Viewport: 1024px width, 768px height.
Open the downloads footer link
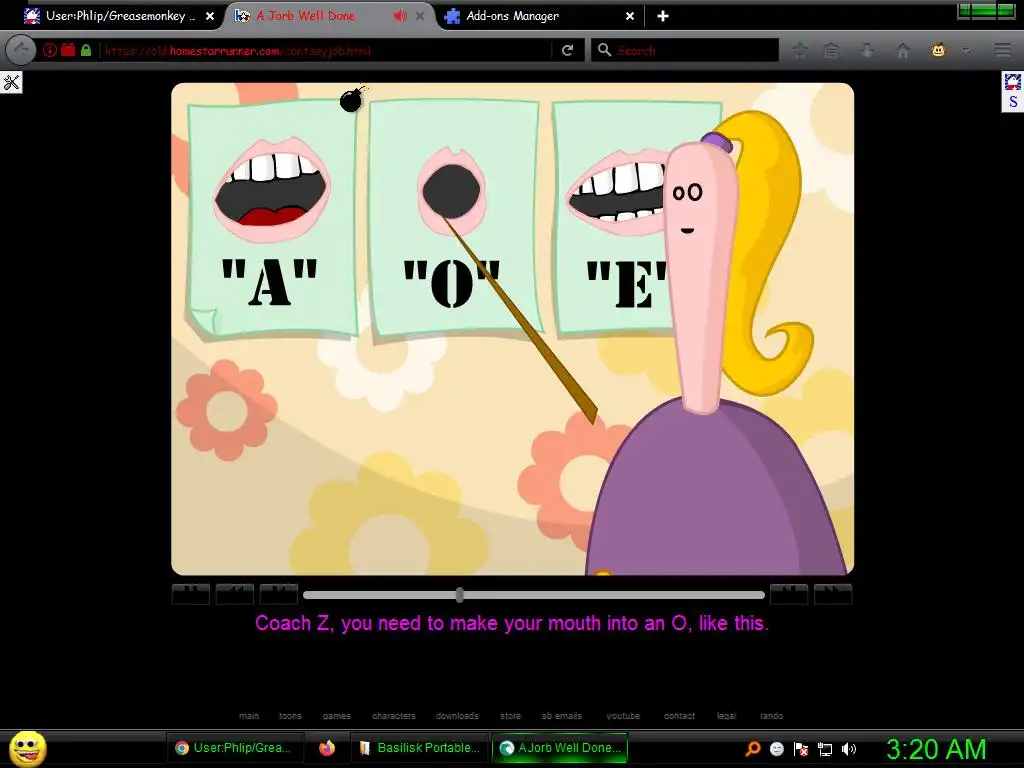pyautogui.click(x=457, y=716)
